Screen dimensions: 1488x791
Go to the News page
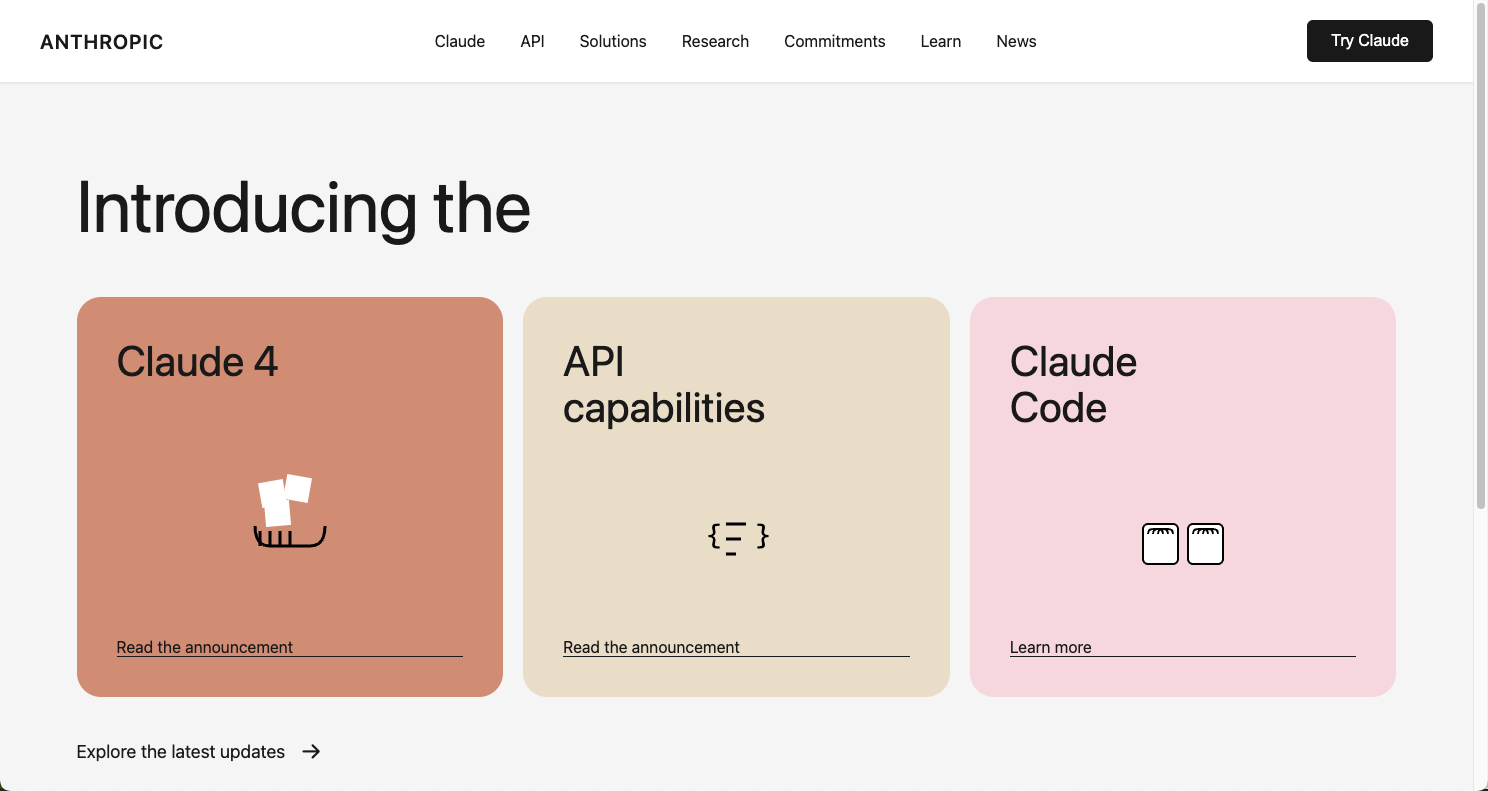[x=1016, y=41]
